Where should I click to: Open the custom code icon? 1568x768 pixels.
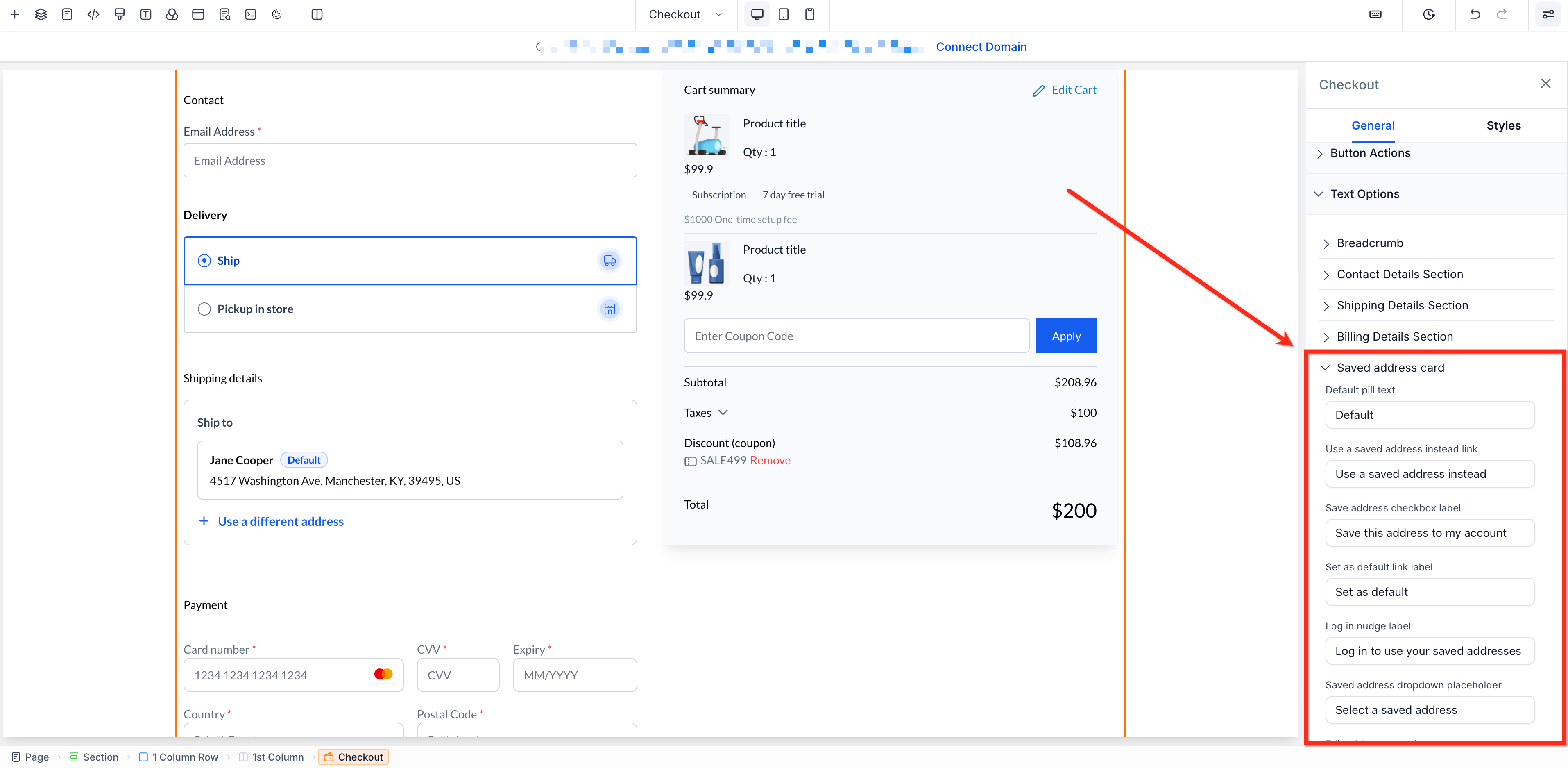pos(93,14)
